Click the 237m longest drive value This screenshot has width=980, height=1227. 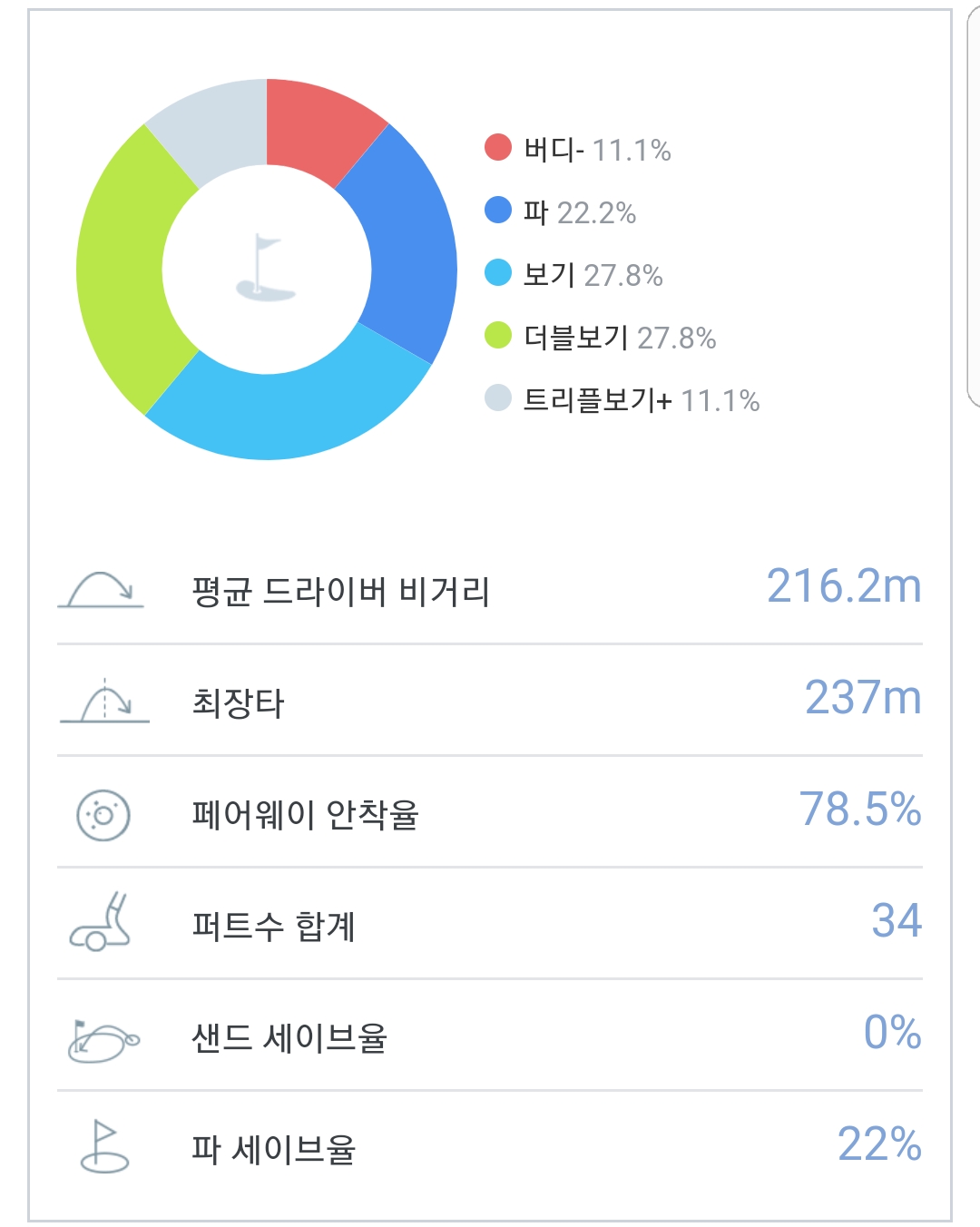863,698
